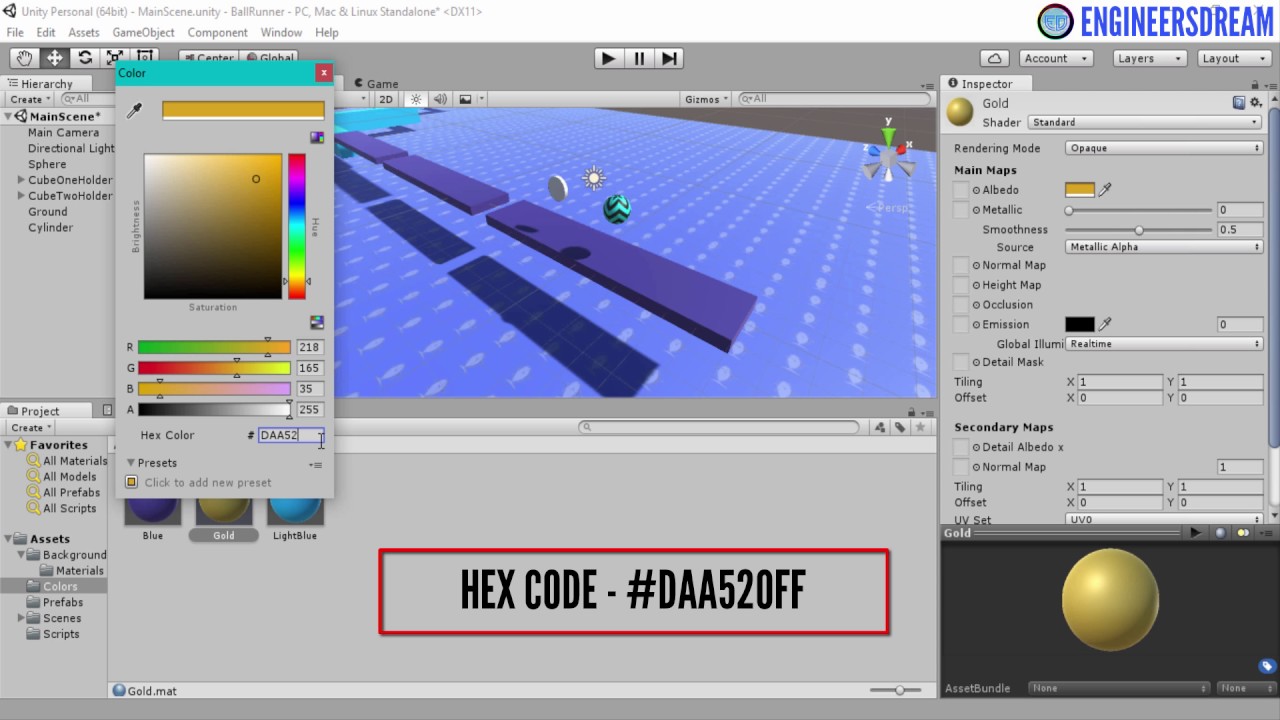Click the Create button in Hierarchy panel
1280x720 pixels.
click(x=30, y=99)
